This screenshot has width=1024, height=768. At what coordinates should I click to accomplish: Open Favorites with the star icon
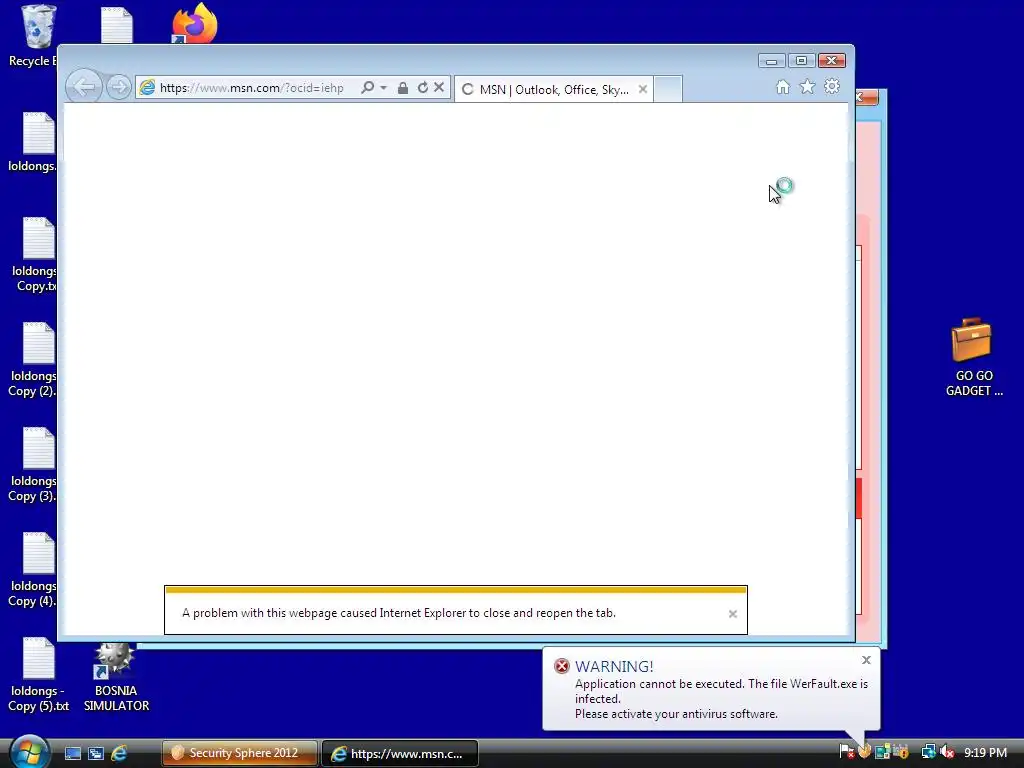[x=807, y=86]
